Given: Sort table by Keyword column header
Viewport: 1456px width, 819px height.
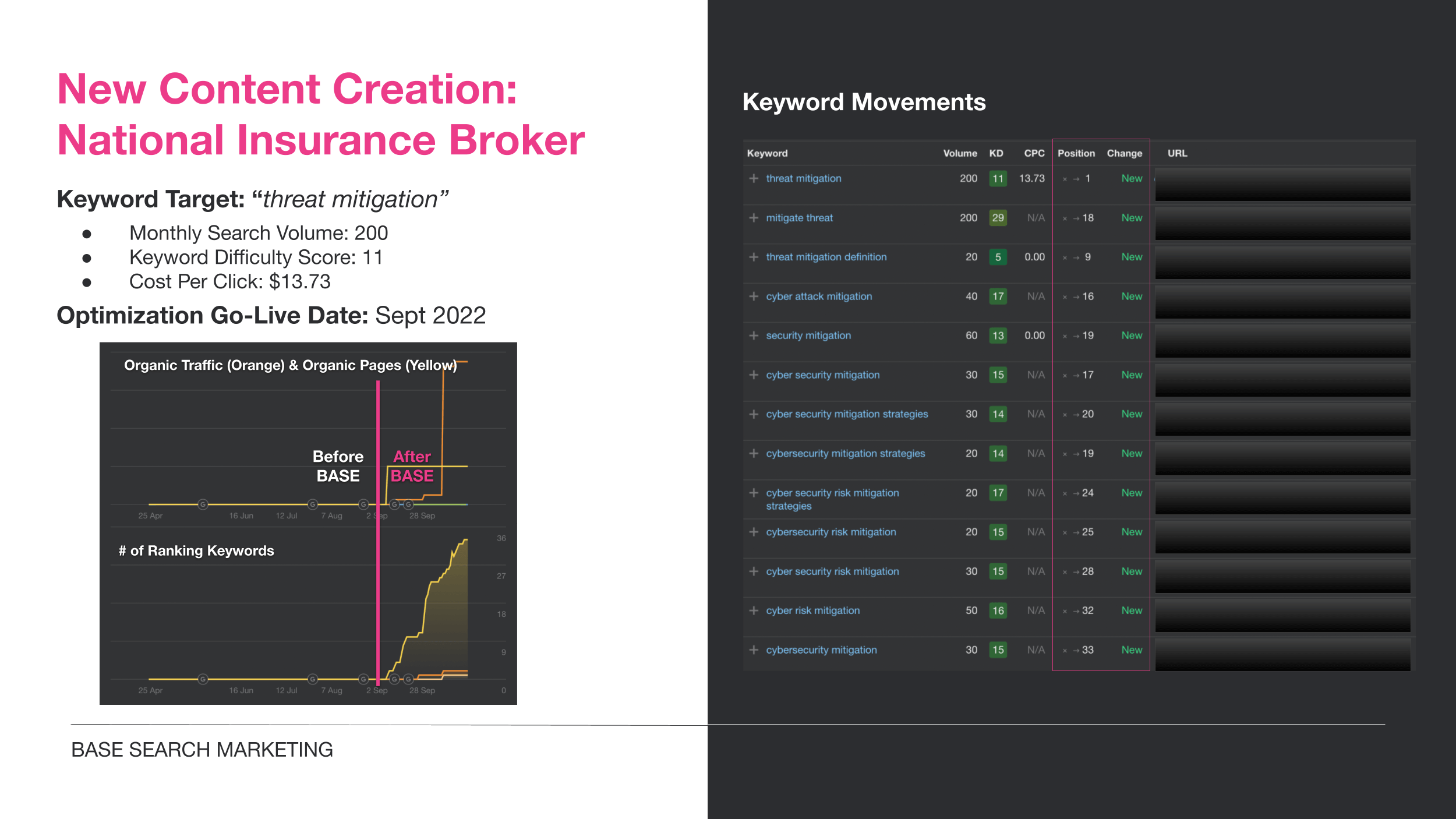Looking at the screenshot, I should (767, 153).
